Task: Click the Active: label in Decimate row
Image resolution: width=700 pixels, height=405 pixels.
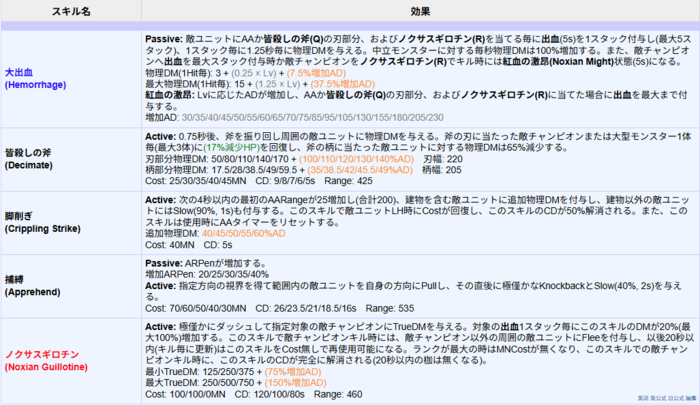Action: [x=161, y=136]
